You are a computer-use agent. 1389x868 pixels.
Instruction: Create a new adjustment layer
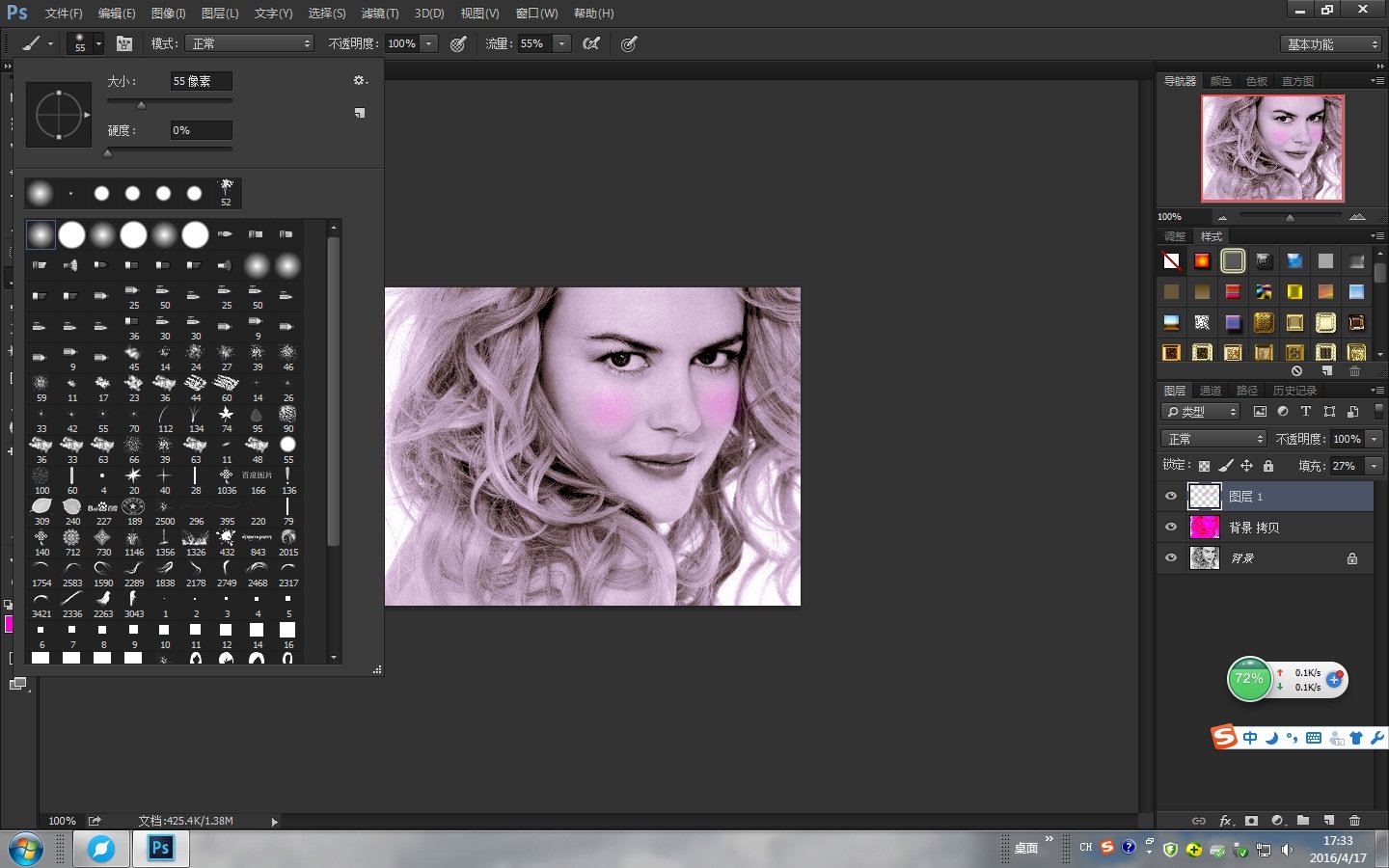point(1277,821)
